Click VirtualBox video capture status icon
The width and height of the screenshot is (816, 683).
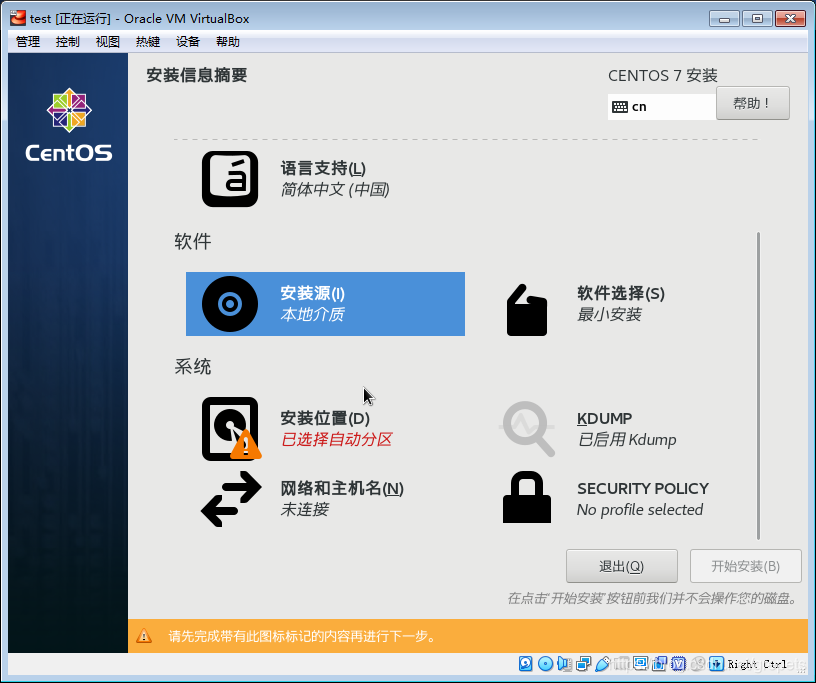pos(659,663)
